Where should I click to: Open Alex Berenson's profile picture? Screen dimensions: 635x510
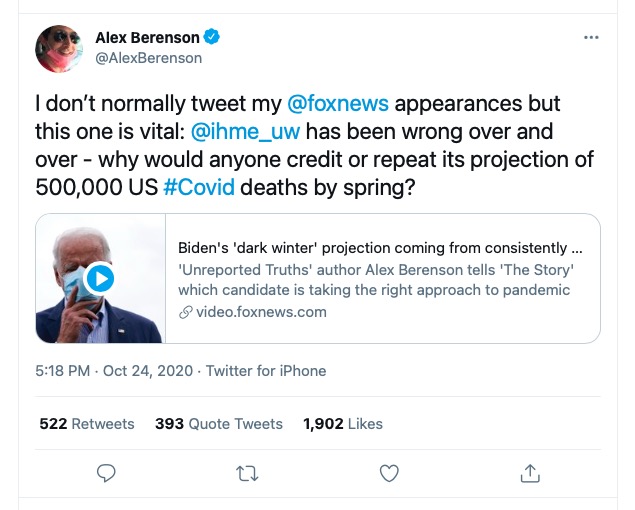click(60, 48)
